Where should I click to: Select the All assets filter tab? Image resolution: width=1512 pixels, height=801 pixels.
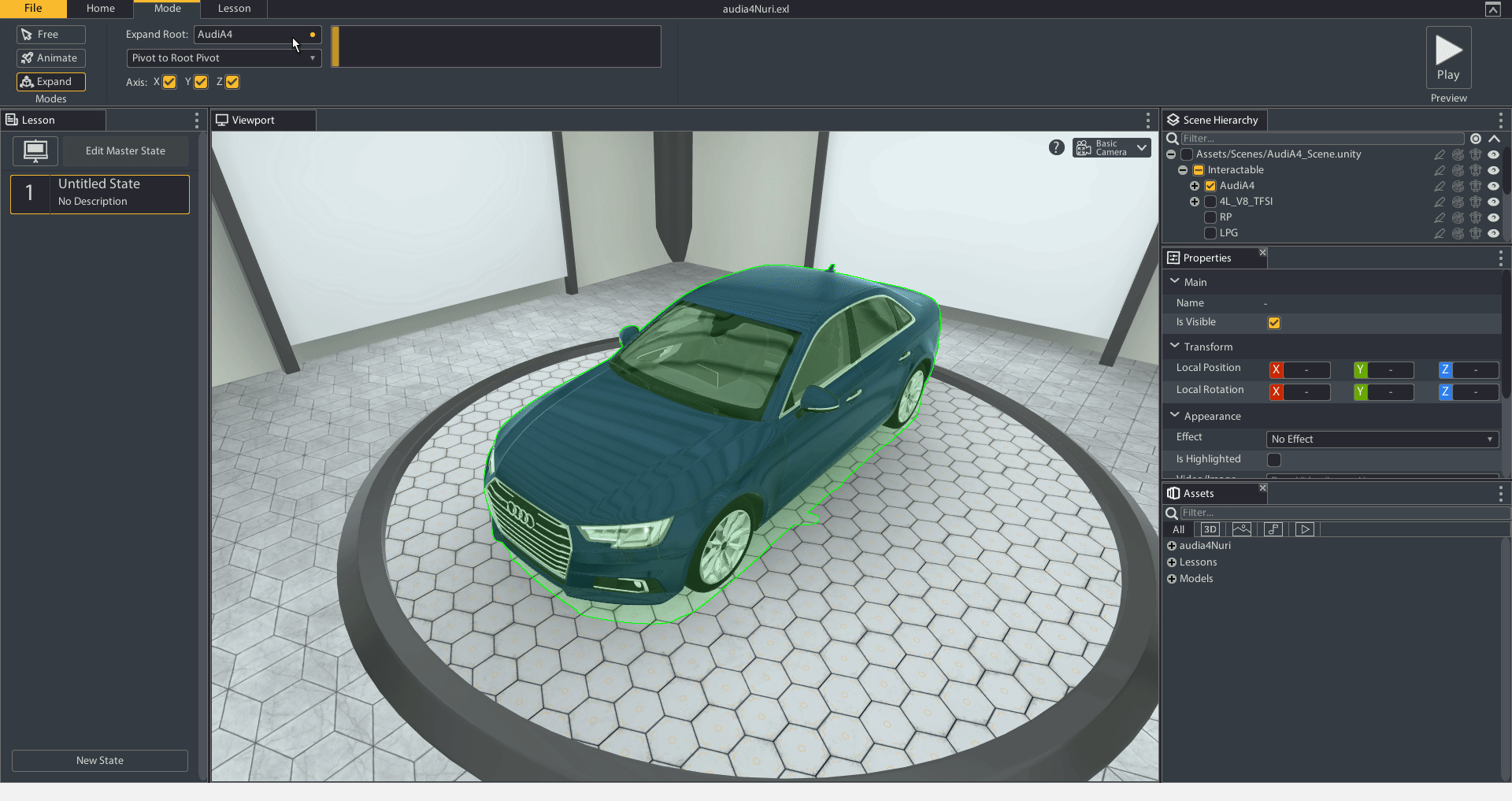pos(1179,529)
